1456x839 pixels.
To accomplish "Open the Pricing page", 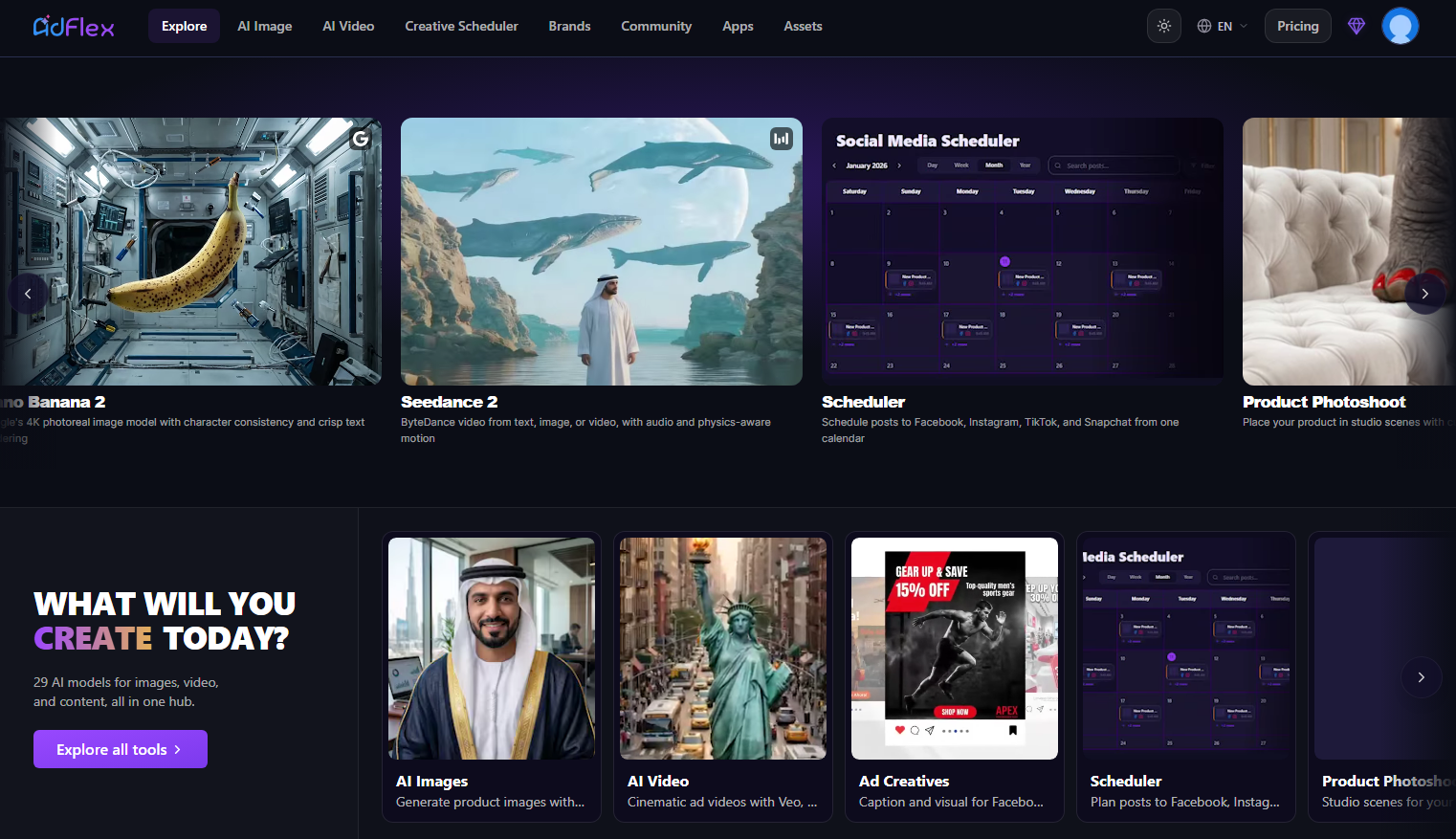I will (1297, 26).
